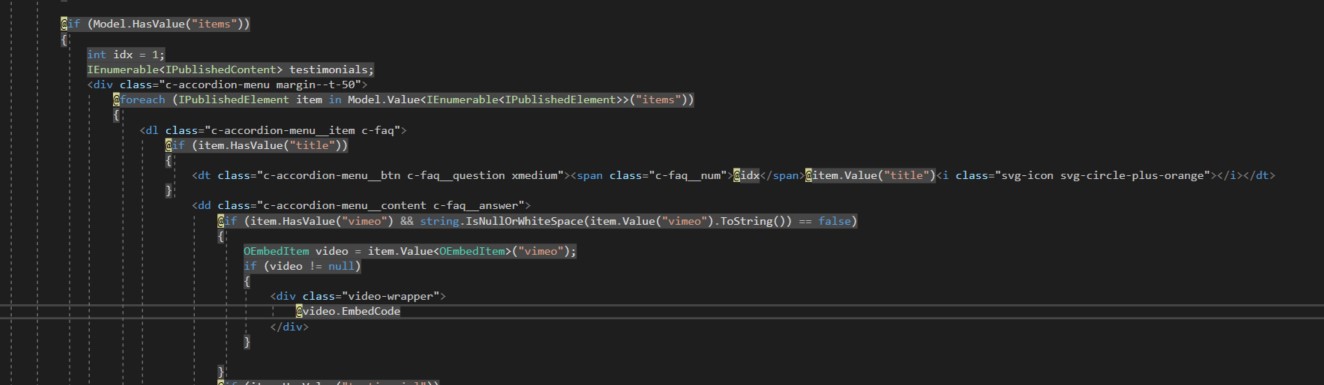This screenshot has width=1324, height=385.
Task: Click the 'c-accordion-menu__content c-faq__answer' class value
Action: point(394,206)
